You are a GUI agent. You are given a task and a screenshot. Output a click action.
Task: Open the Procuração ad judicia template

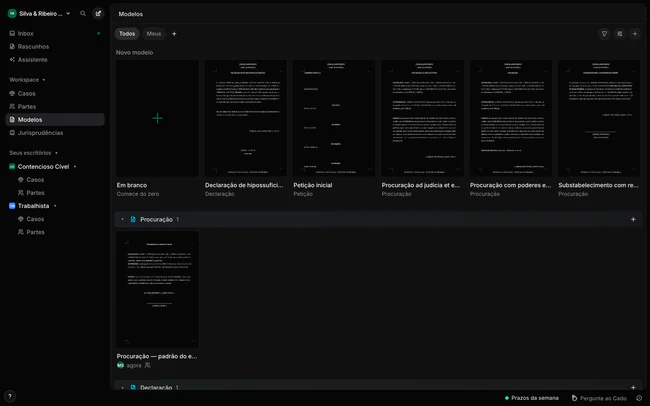click(422, 118)
